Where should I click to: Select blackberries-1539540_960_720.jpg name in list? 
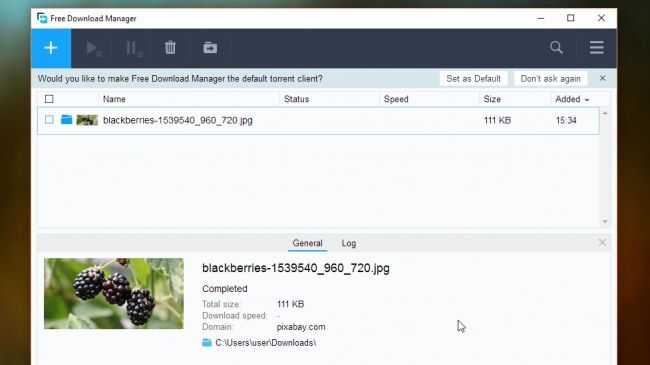click(x=178, y=120)
